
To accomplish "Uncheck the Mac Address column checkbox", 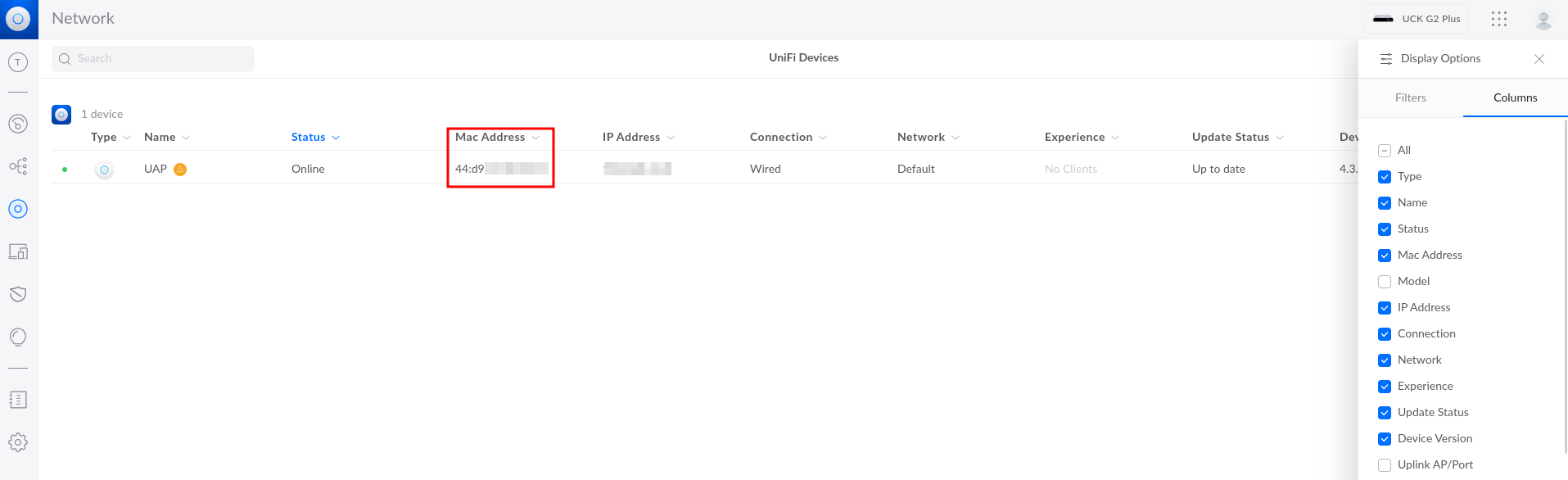I will click(1385, 256).
